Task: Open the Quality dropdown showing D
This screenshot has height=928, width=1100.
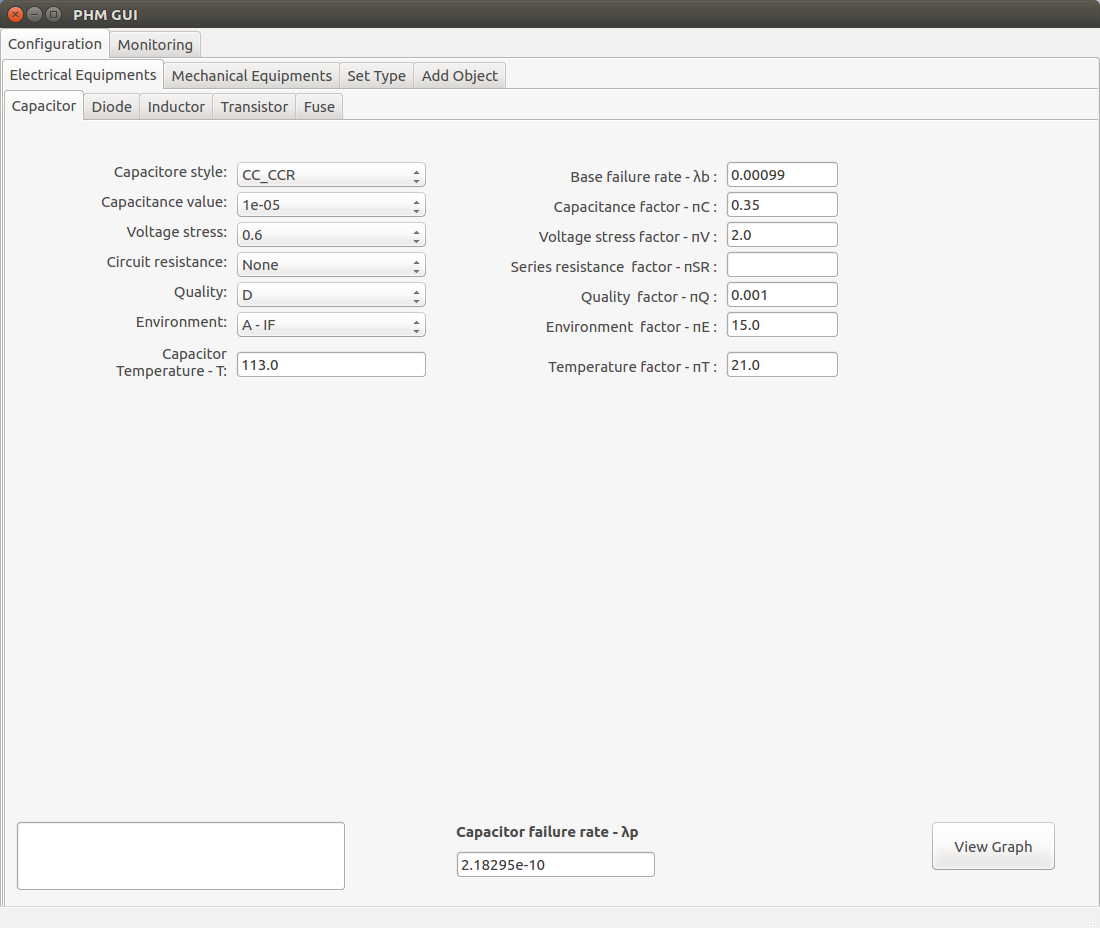Action: pyautogui.click(x=331, y=295)
